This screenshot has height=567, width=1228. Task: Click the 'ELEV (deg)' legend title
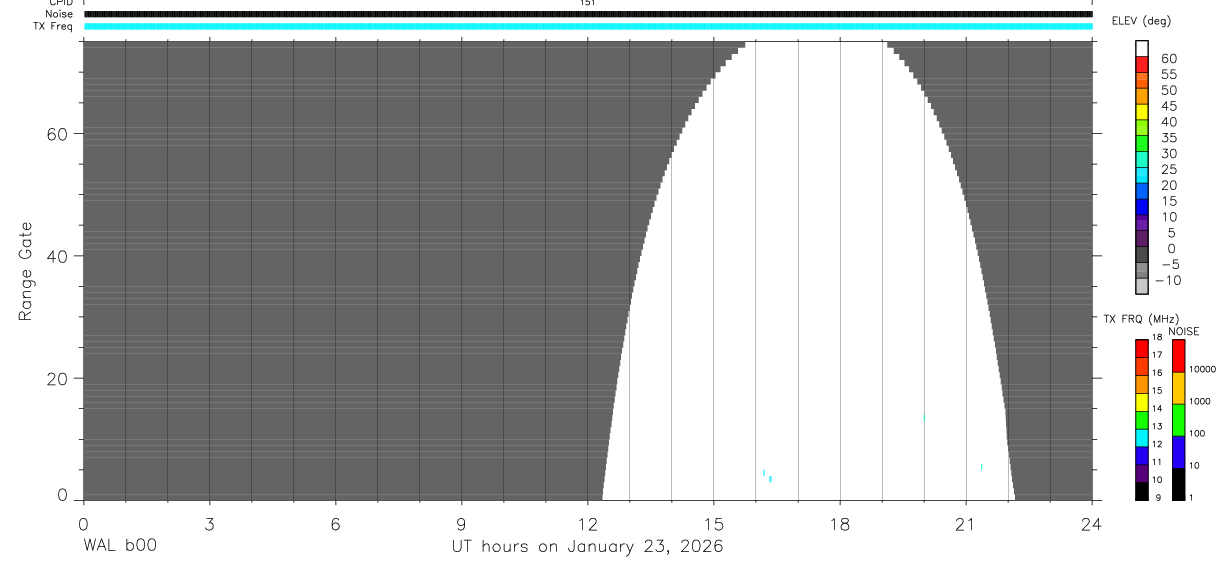1142,21
